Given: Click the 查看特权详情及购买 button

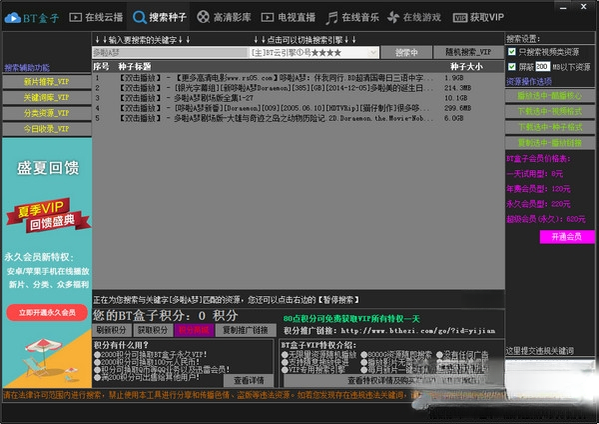Looking at the screenshot, I should [393, 380].
